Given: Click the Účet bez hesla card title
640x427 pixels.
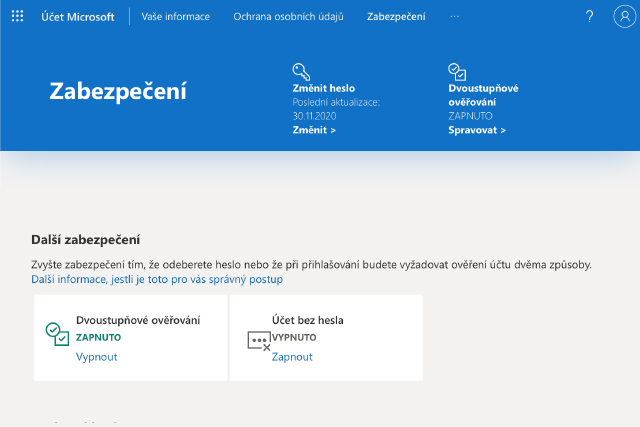Looking at the screenshot, I should coord(308,320).
